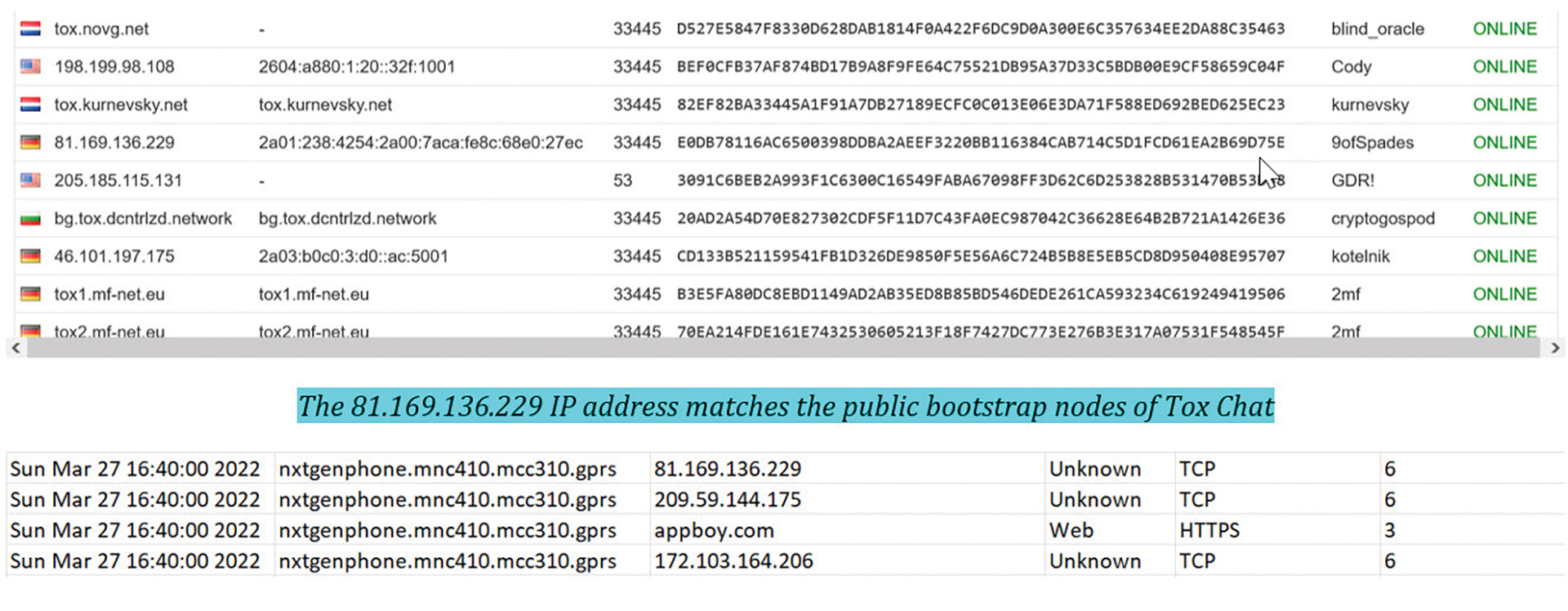Select IPv6 address 2a03:b0c0:3:d0::ac:5001
This screenshot has width=1568, height=611.
(x=354, y=256)
